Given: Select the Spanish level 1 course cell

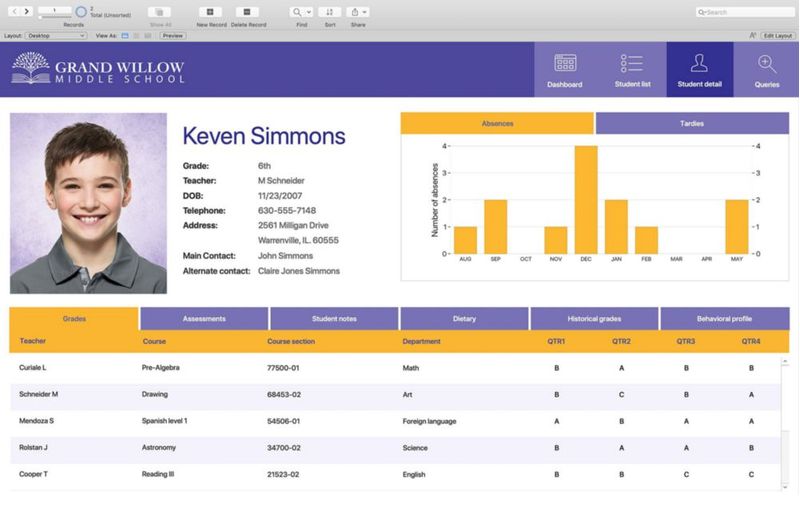Looking at the screenshot, I should tap(164, 421).
